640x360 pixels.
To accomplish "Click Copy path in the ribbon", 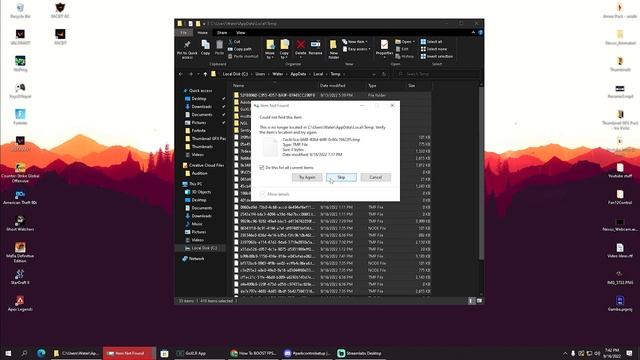I will (240, 49).
